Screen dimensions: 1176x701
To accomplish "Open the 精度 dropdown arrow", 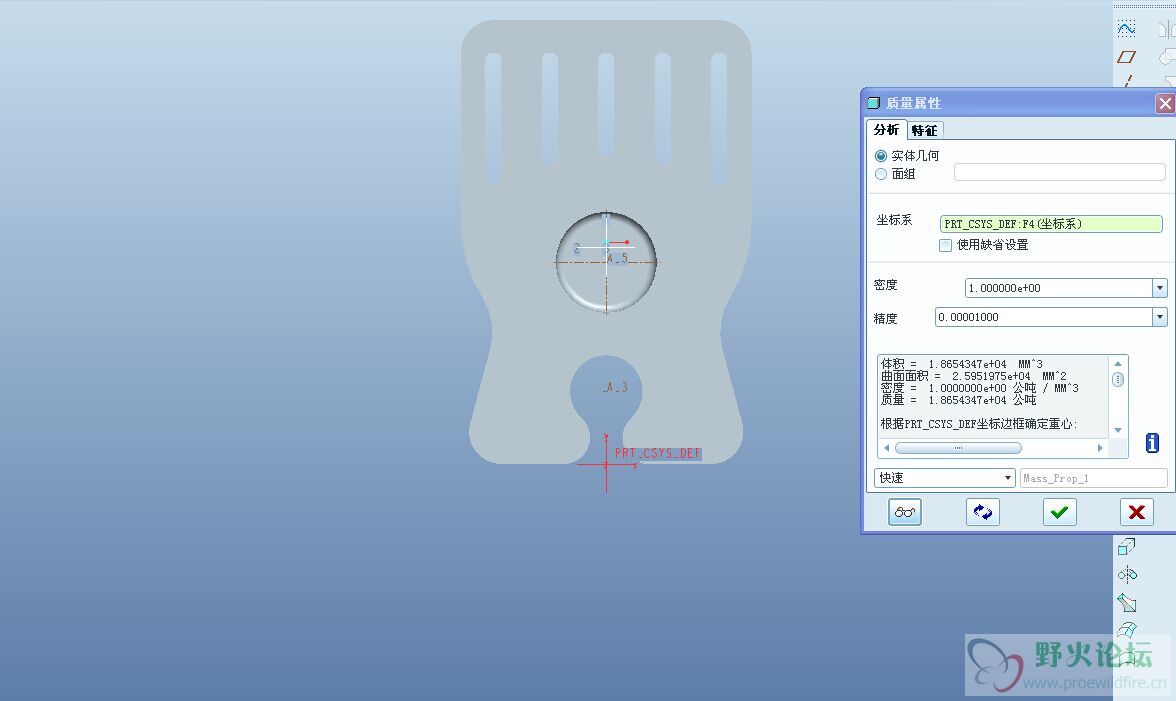I will pos(1160,317).
